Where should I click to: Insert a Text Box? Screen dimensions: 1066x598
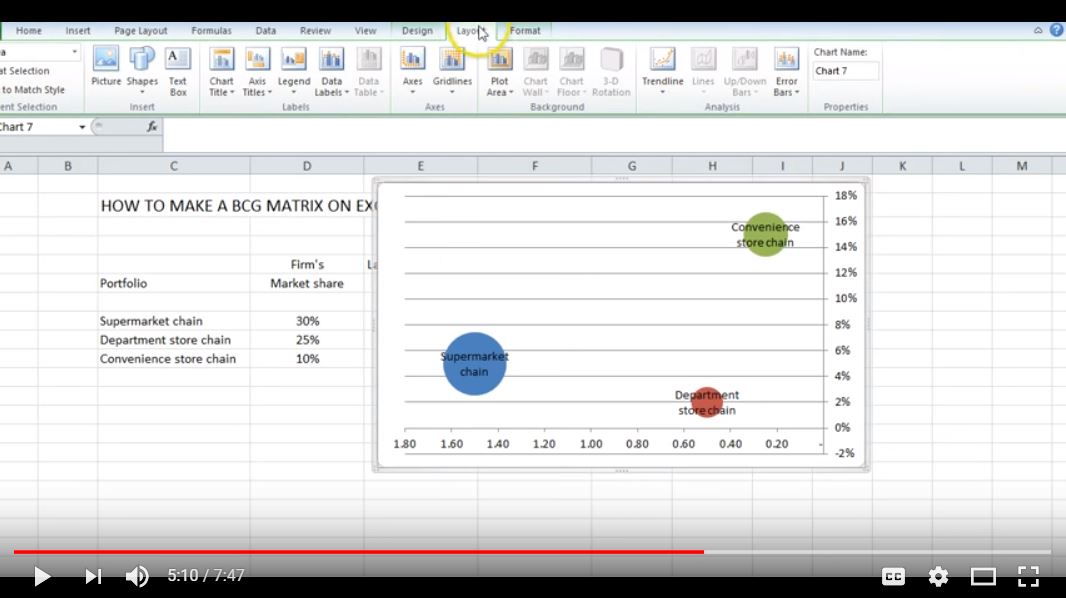pyautogui.click(x=179, y=68)
